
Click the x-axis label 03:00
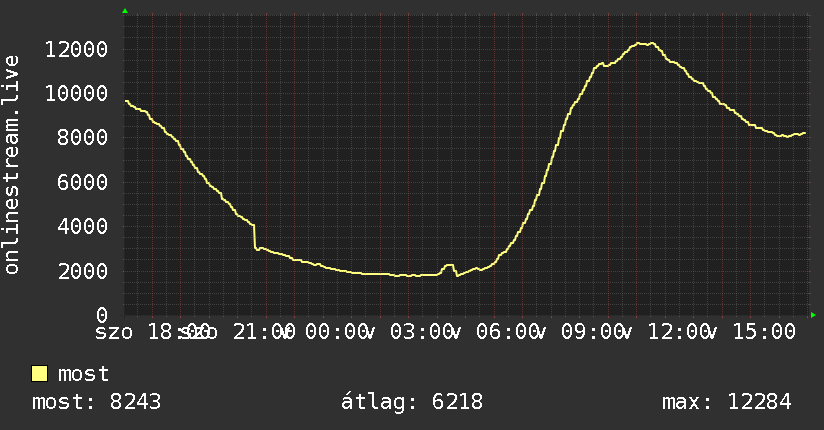tap(421, 332)
